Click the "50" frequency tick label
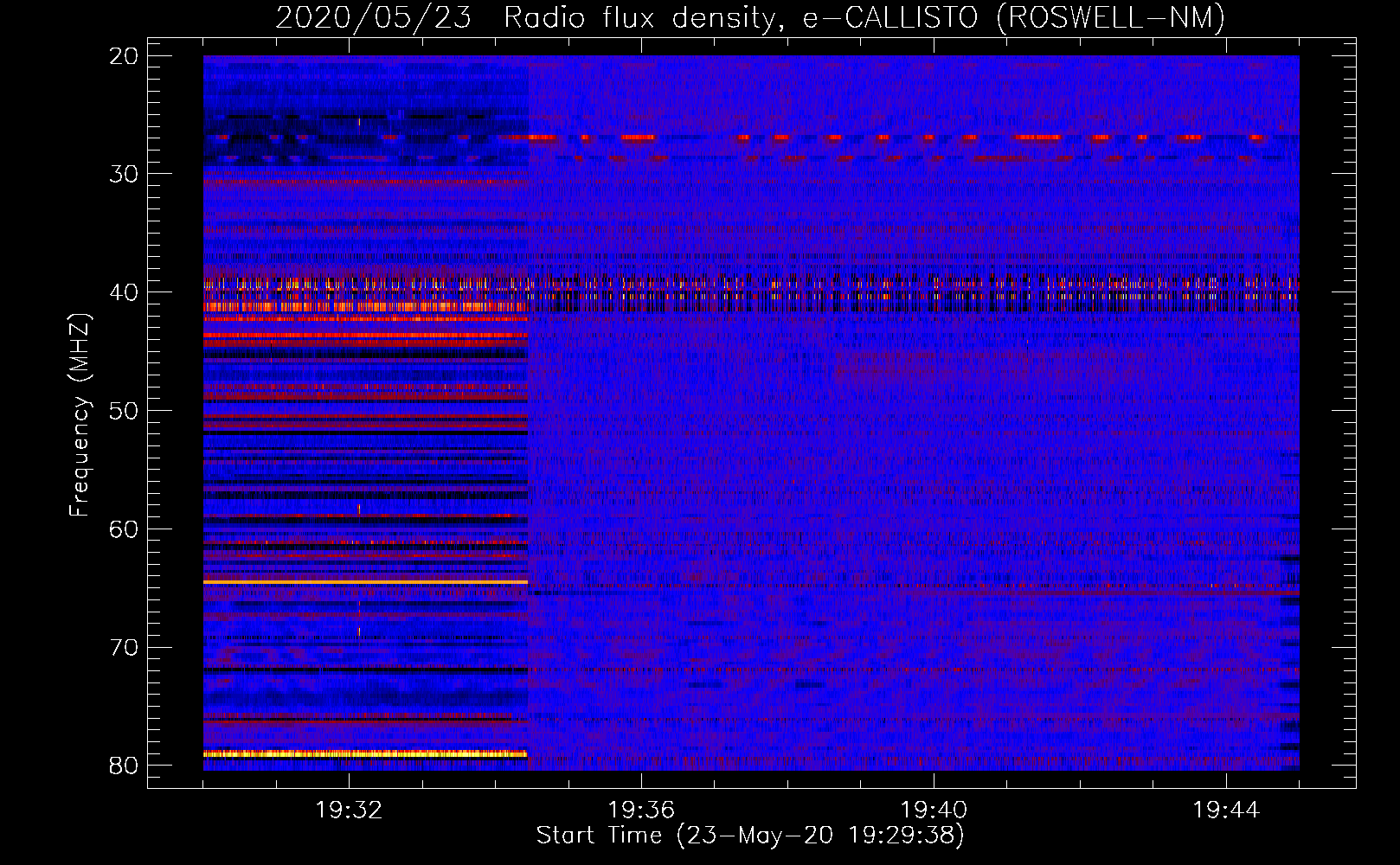1400x865 pixels. [125, 411]
